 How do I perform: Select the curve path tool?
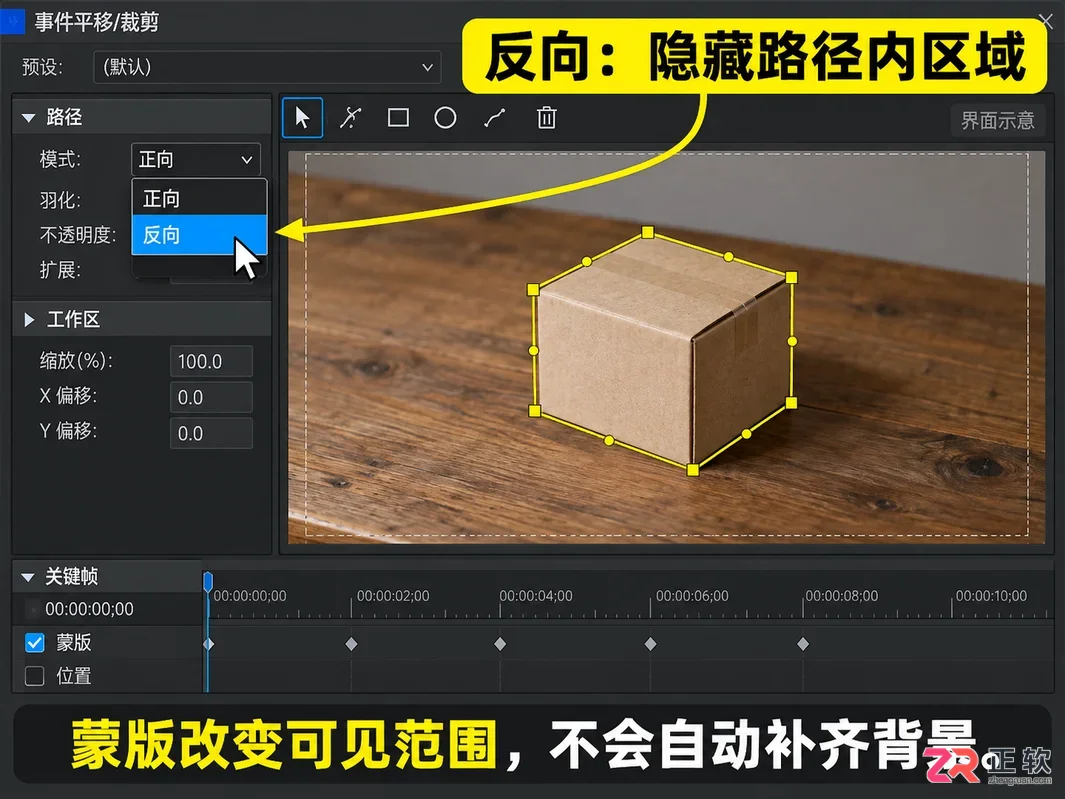(494, 118)
